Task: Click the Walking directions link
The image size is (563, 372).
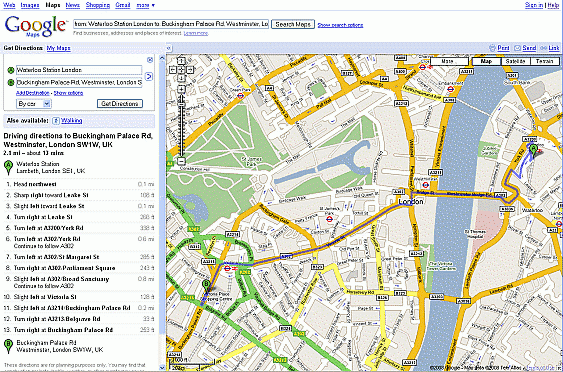Action: click(x=71, y=121)
